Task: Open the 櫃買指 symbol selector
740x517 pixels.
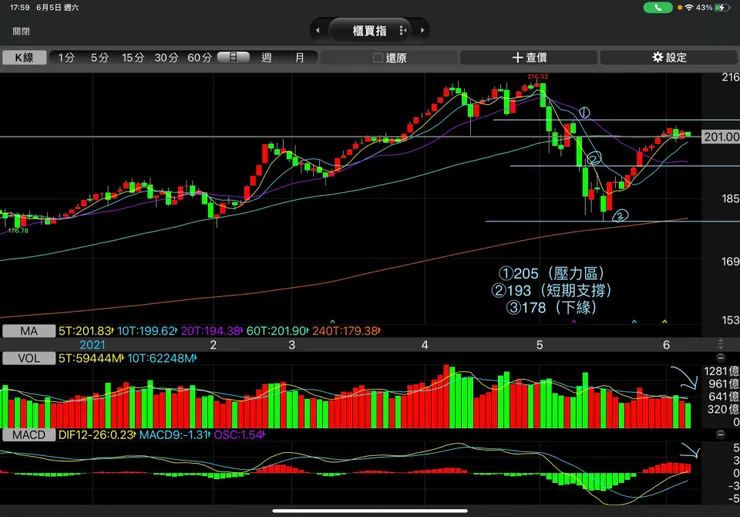Action: tap(370, 31)
